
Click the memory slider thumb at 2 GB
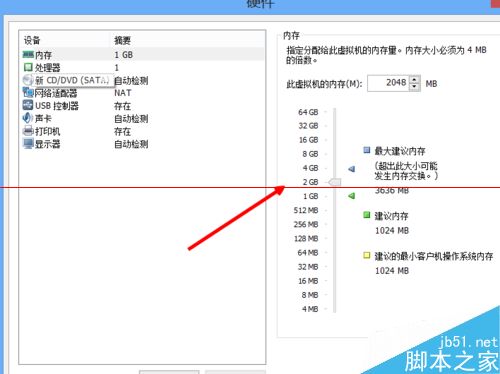coord(334,182)
